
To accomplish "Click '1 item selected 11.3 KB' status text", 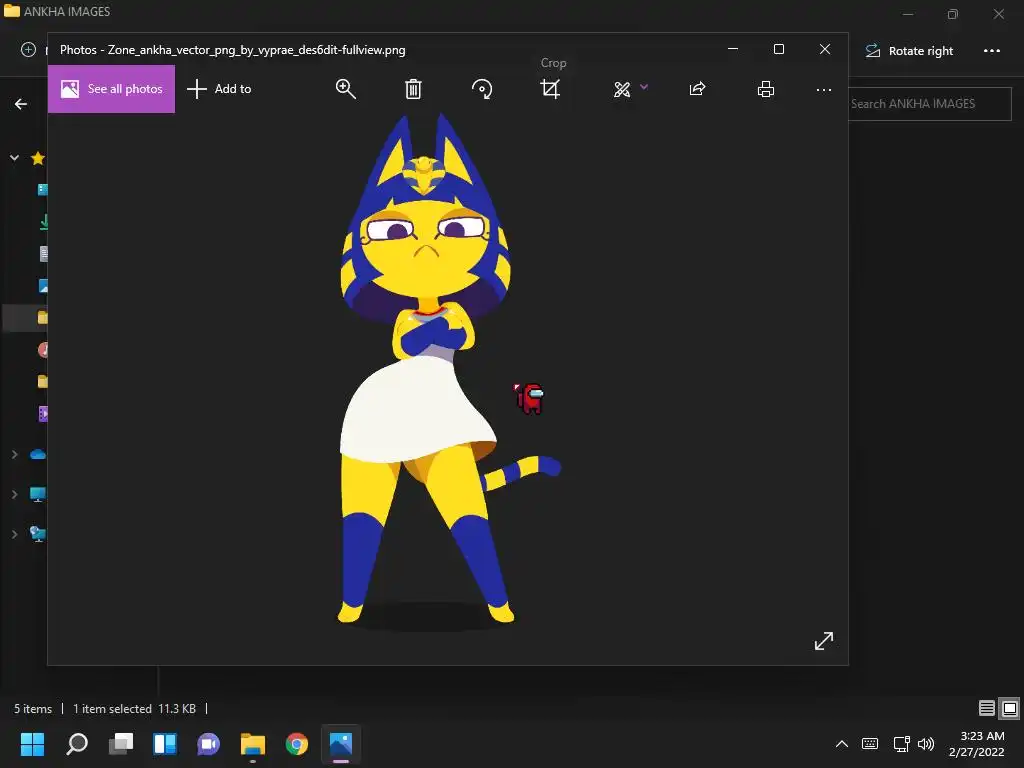I will (134, 709).
